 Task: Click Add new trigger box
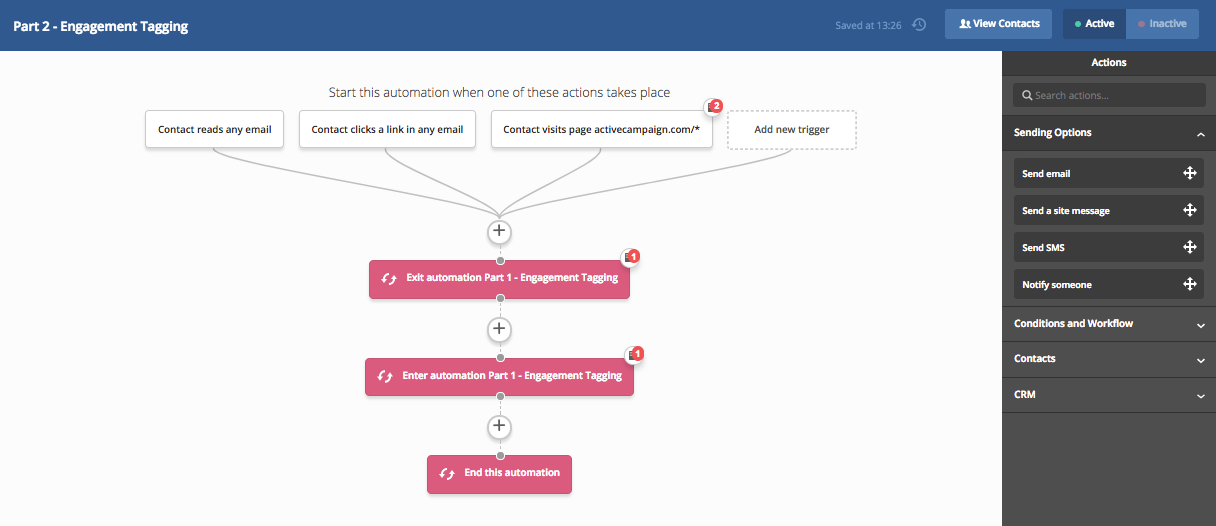[x=792, y=129]
